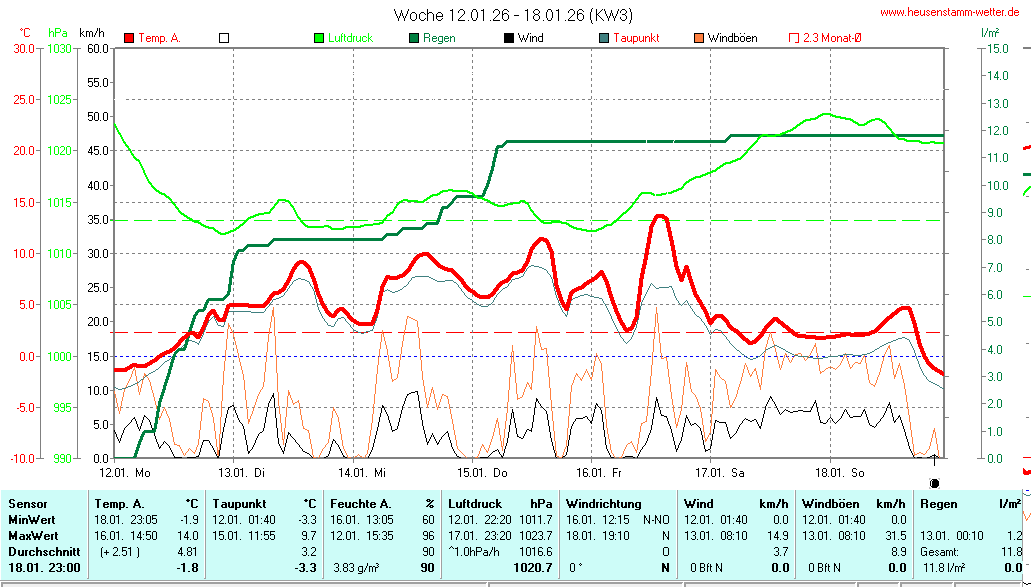The width and height of the screenshot is (1034, 587).
Task: Click the teal Taupunkt legend swatch
Action: click(603, 38)
